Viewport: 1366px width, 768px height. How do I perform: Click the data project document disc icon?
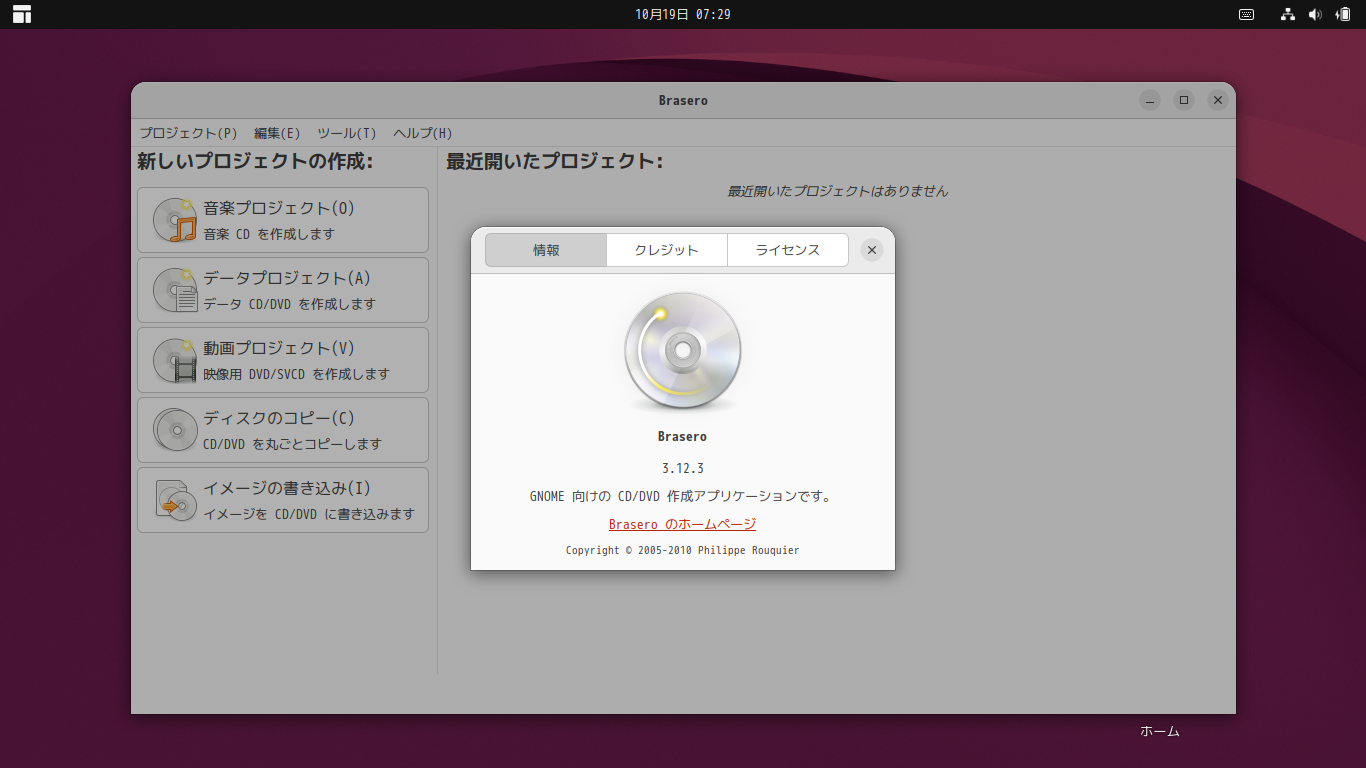click(175, 290)
